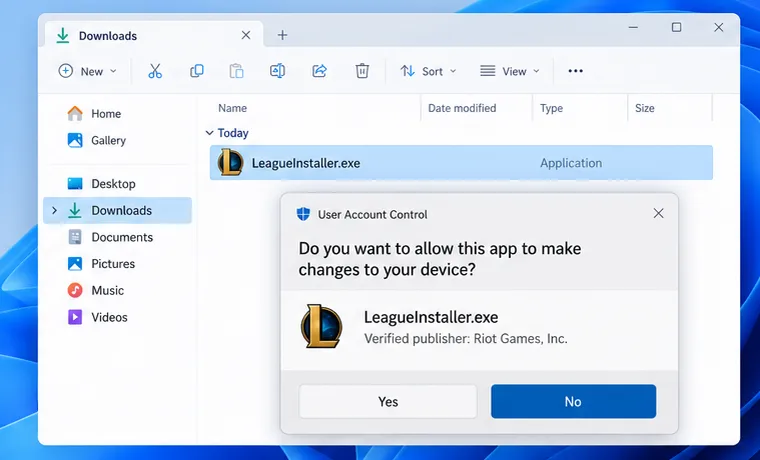Click the League logo in UAC dialog
Screen dimensions: 760x460
(x=321, y=326)
